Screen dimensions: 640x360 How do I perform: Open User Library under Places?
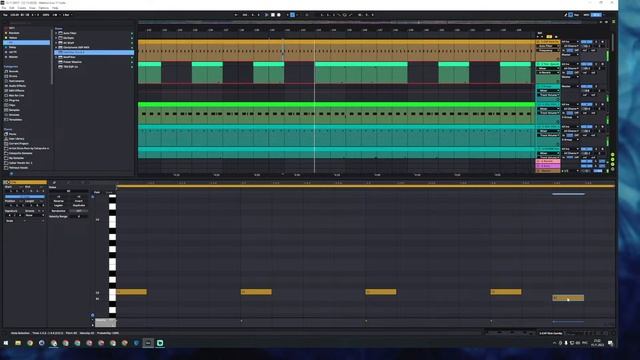click(x=16, y=139)
